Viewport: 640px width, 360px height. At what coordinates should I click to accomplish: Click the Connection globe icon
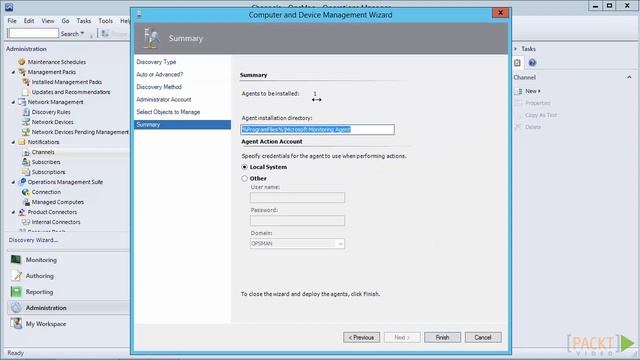[26, 192]
